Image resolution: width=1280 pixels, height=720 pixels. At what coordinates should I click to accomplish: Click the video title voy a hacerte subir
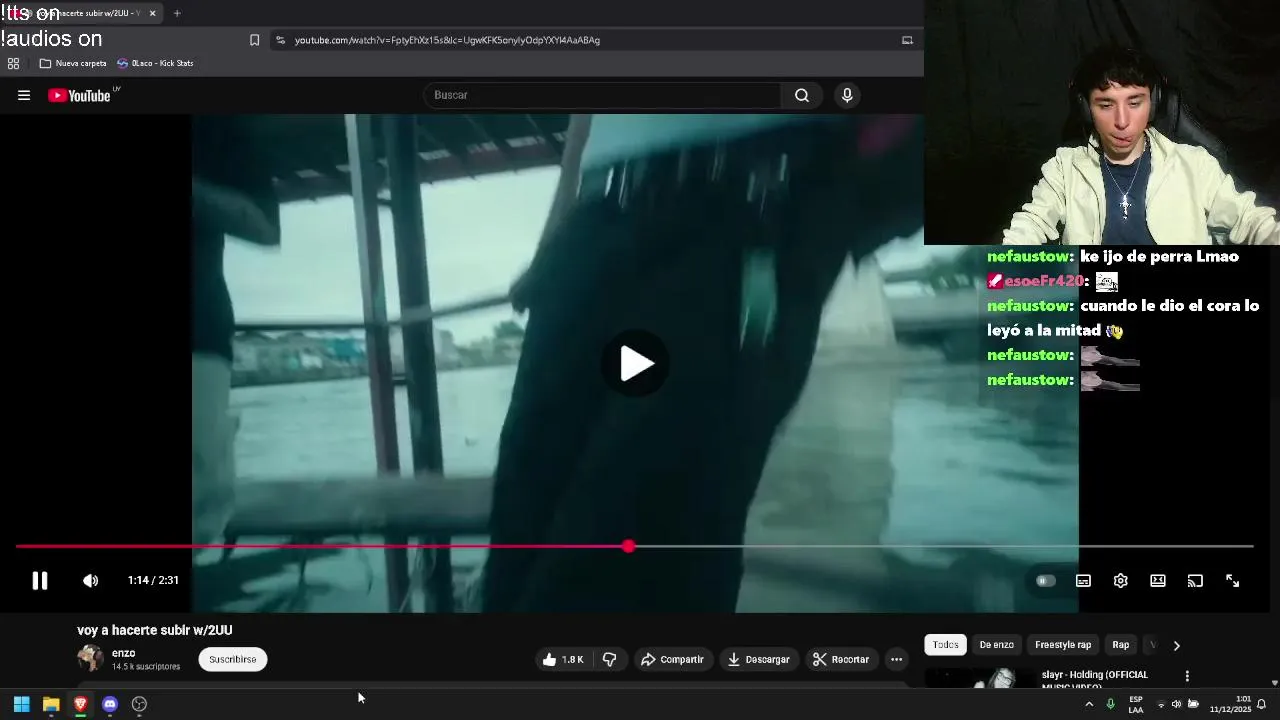point(155,630)
